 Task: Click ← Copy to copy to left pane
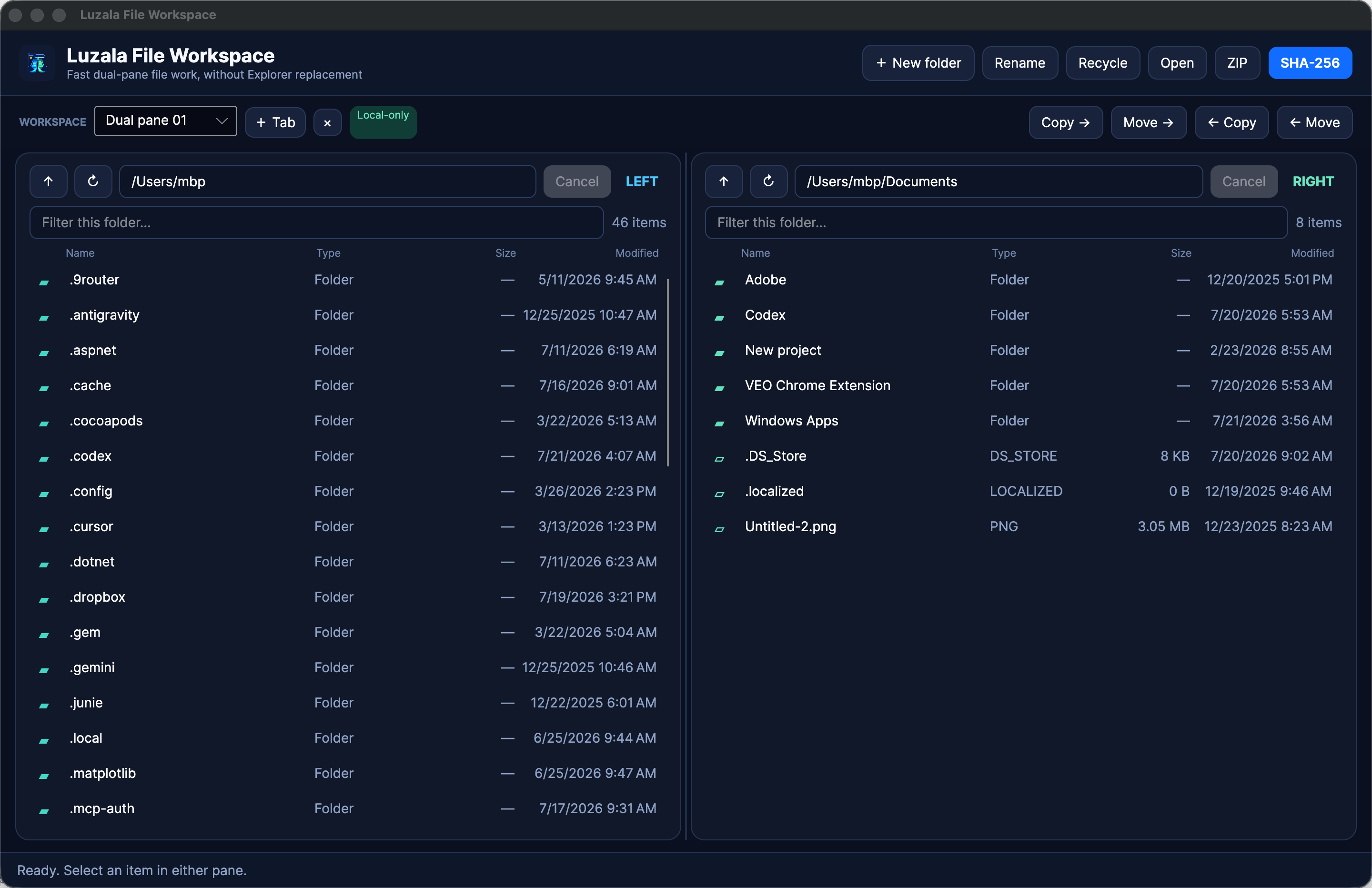tap(1231, 122)
